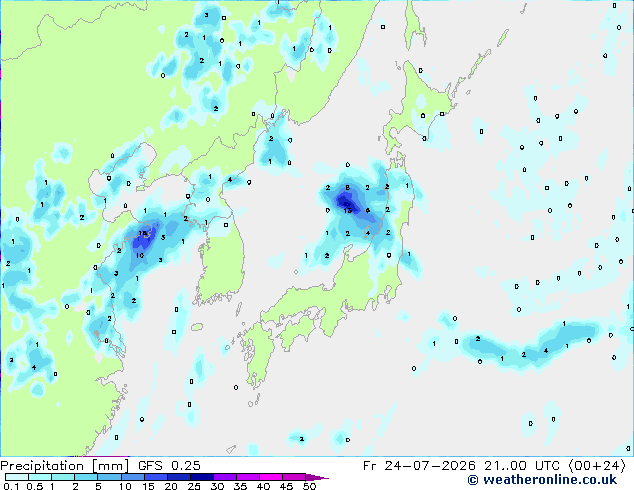Click the 45–50 mm legend color swatch
Image resolution: width=634 pixels, height=490 pixels.
pos(294,477)
